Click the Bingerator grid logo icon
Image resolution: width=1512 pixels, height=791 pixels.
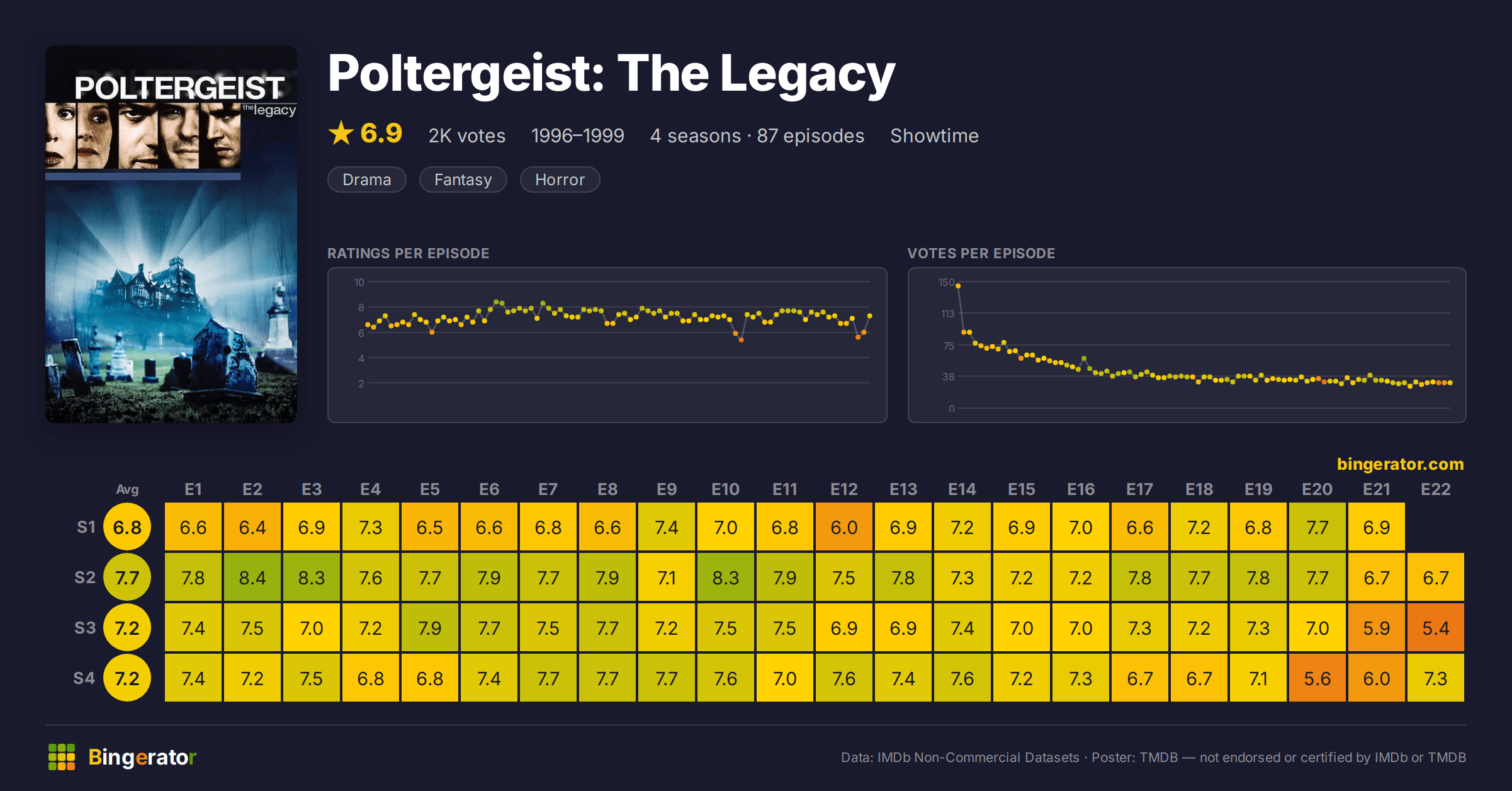(62, 756)
